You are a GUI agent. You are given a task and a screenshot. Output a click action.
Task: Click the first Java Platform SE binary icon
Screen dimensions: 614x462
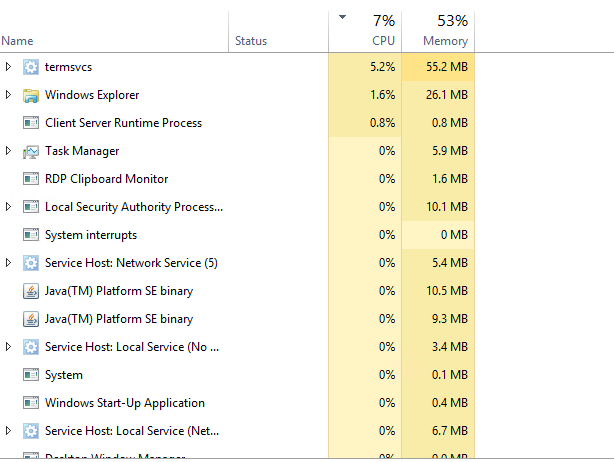click(31, 291)
